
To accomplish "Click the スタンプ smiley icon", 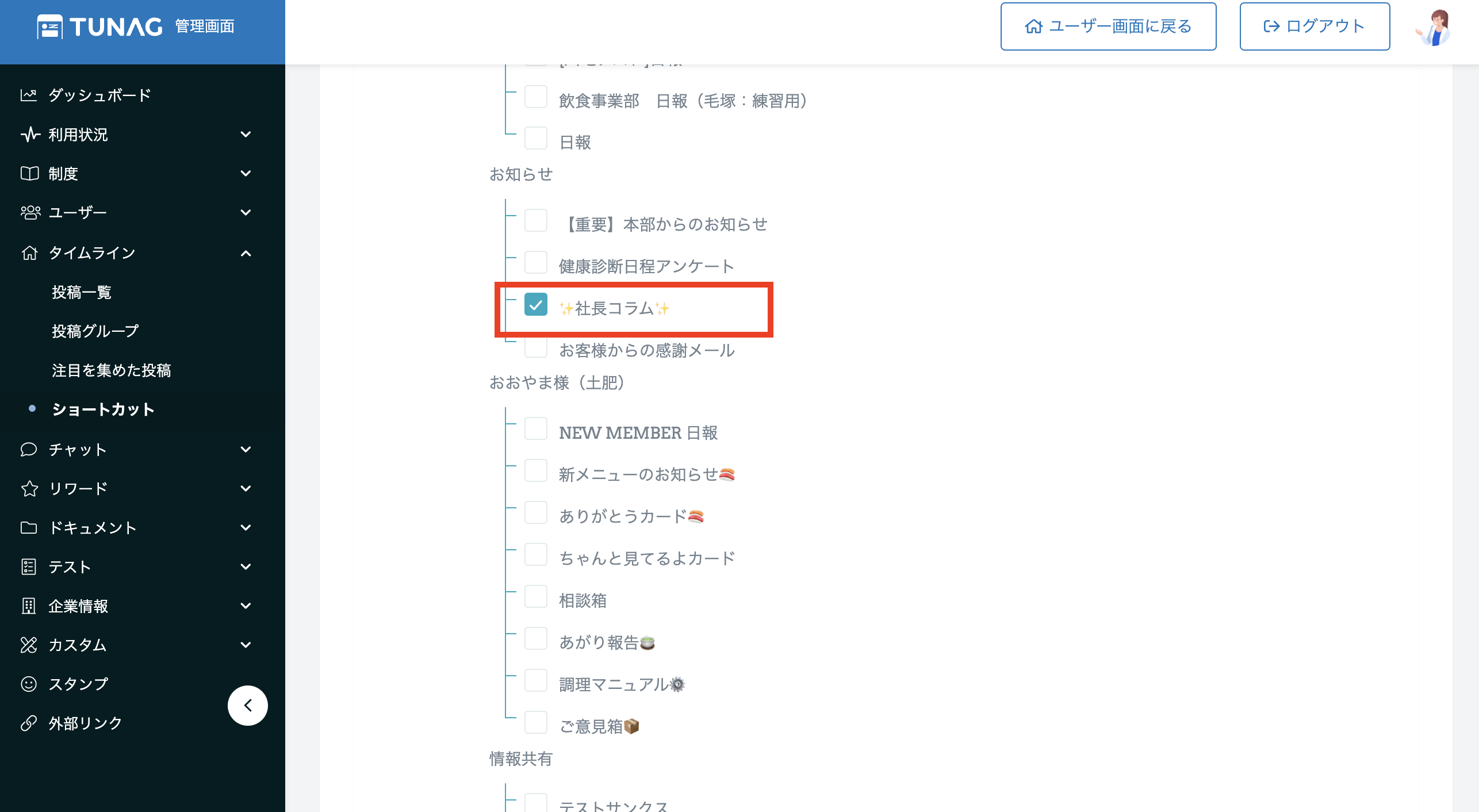I will (29, 684).
